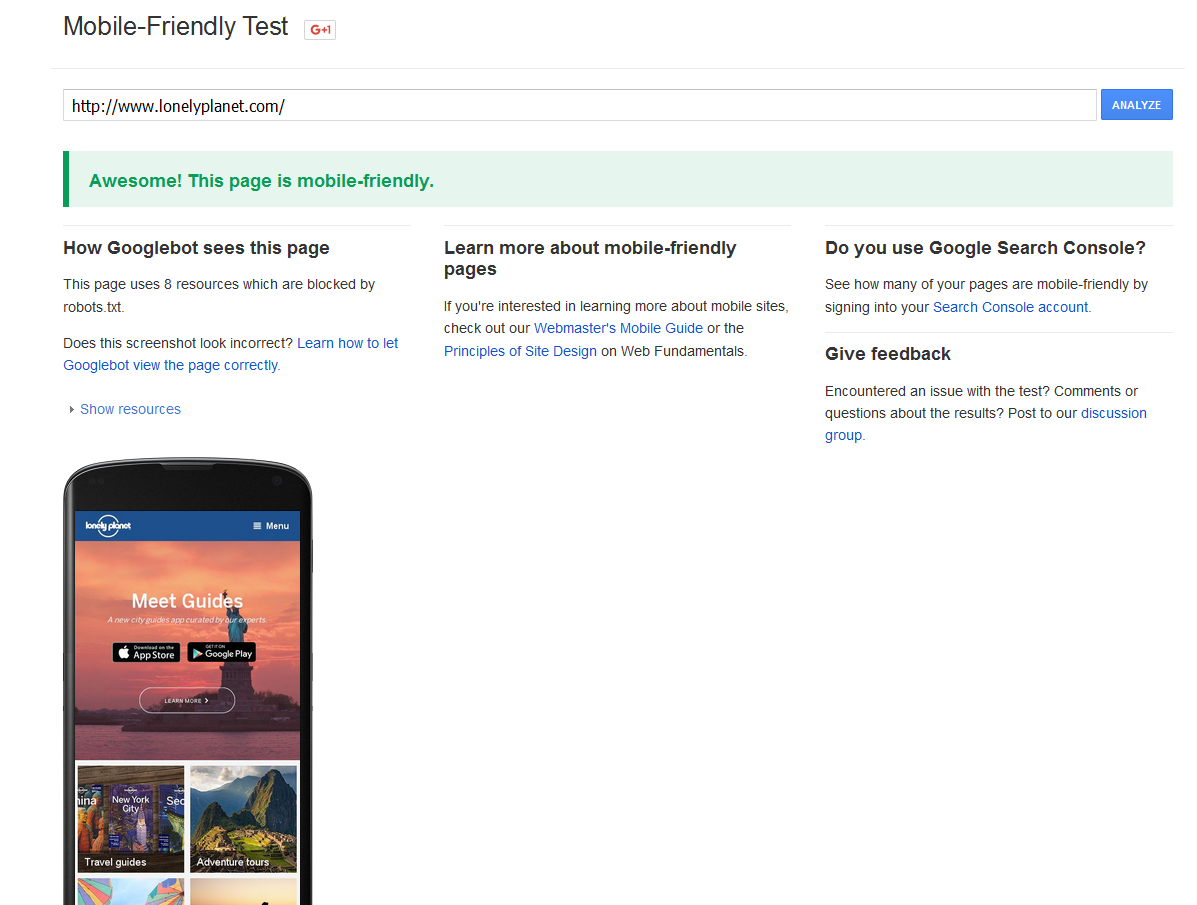Click 'Awesome! This page is mobile-friendly.' message
Screen dimensions: 1197x905
[261, 181]
